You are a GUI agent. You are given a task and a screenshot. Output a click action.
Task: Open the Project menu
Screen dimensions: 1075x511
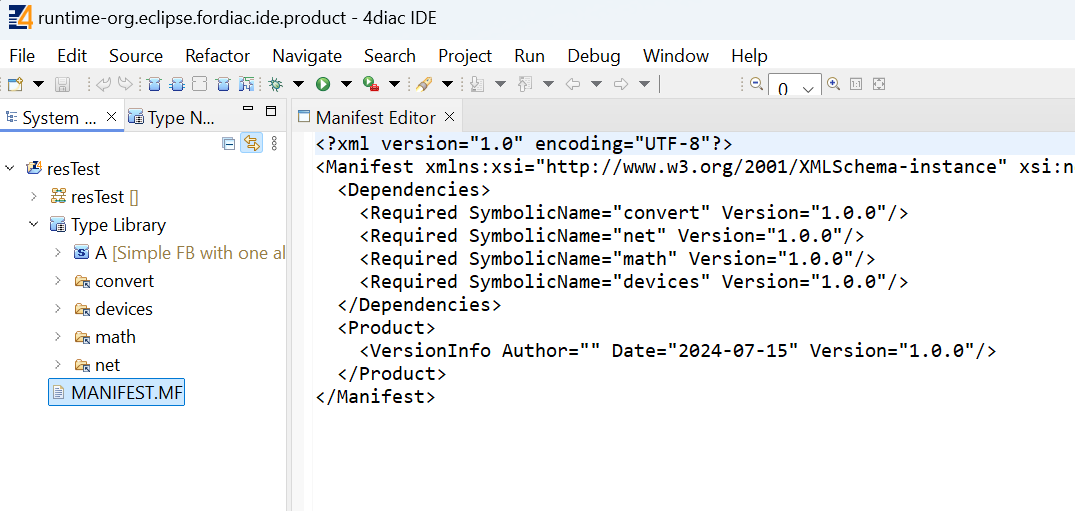pos(465,56)
